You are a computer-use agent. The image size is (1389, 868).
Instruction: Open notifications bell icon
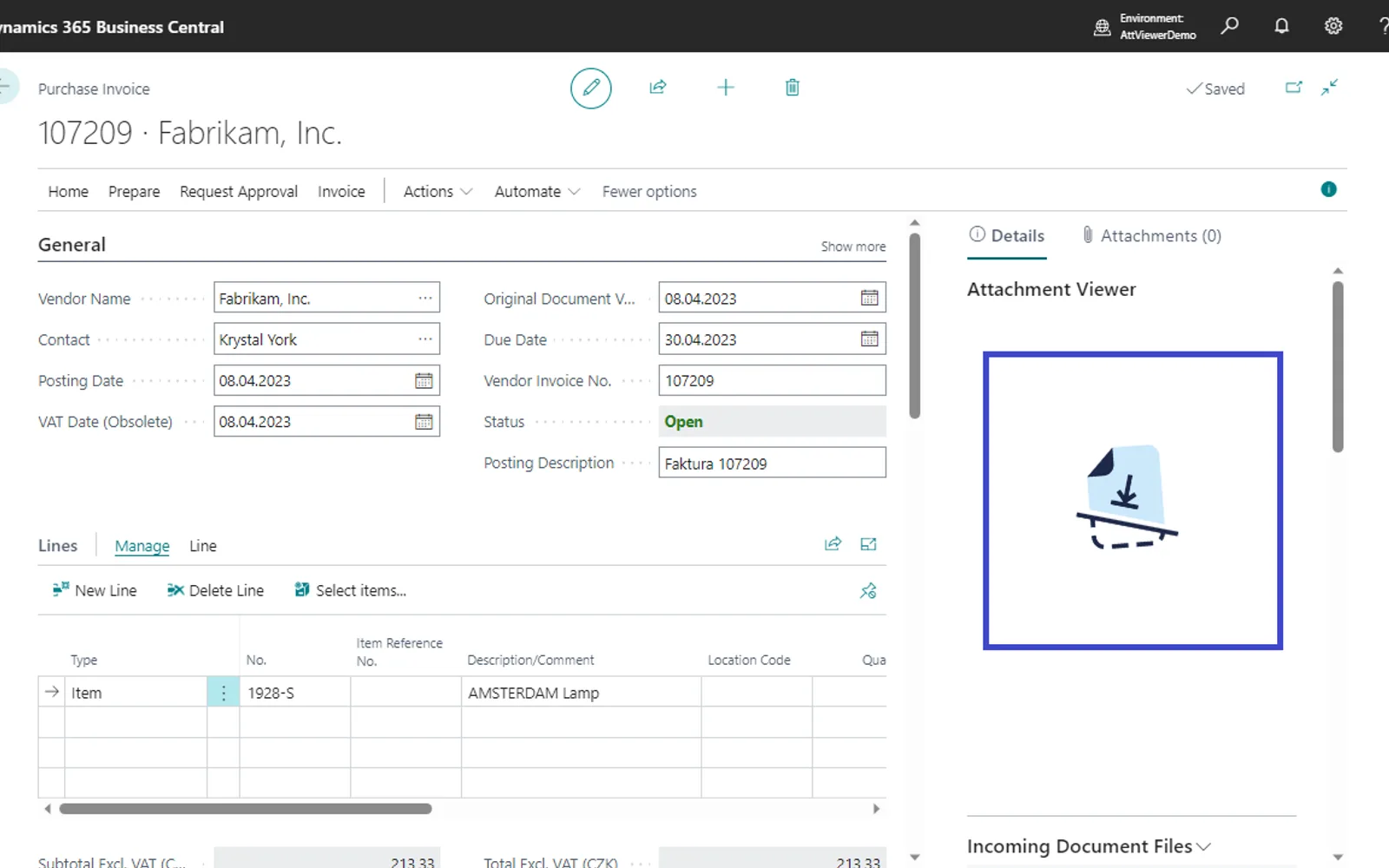(1281, 26)
